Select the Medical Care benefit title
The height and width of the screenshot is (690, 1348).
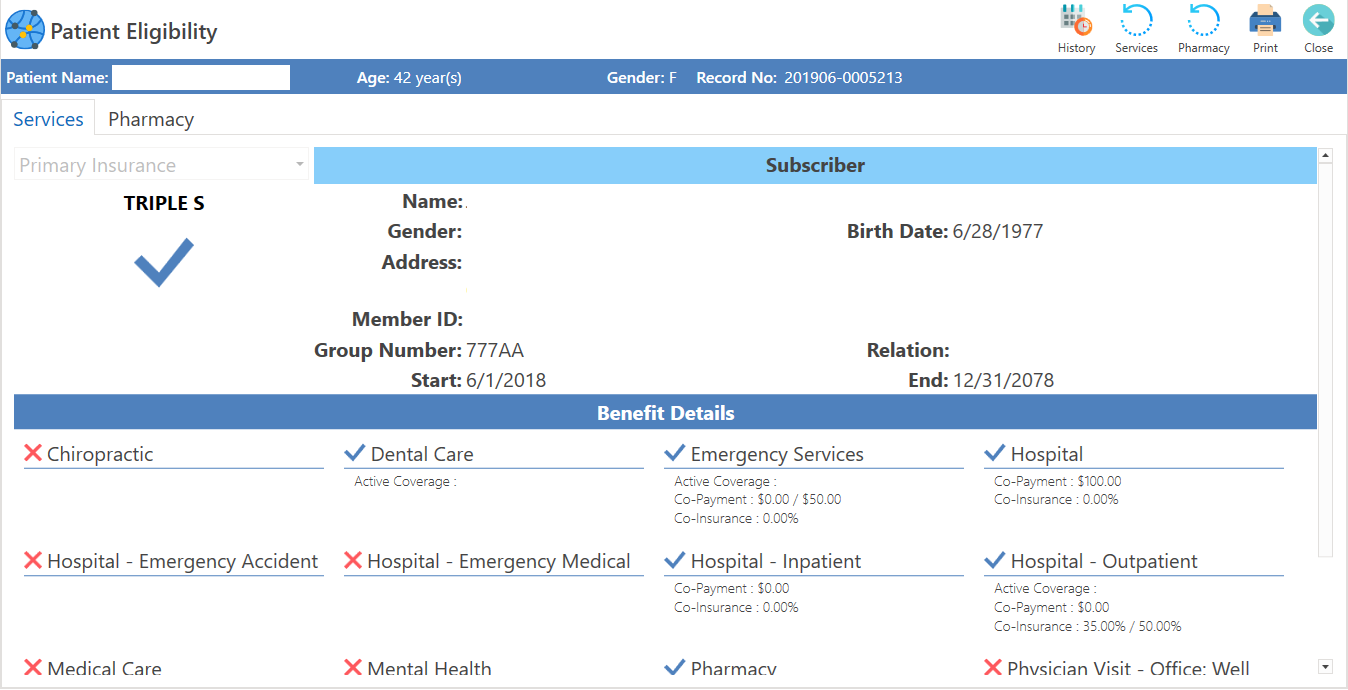click(x=104, y=668)
